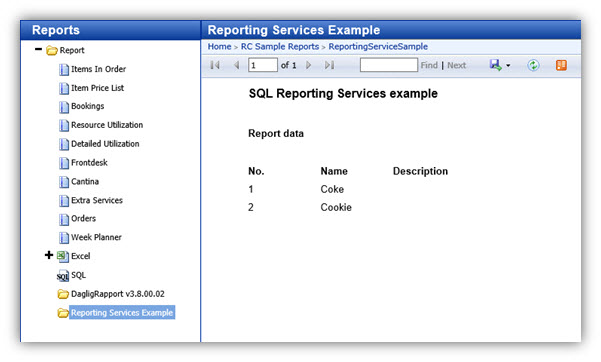This screenshot has width=601, height=362.
Task: Click the Cantina report document icon
Action: click(64, 182)
